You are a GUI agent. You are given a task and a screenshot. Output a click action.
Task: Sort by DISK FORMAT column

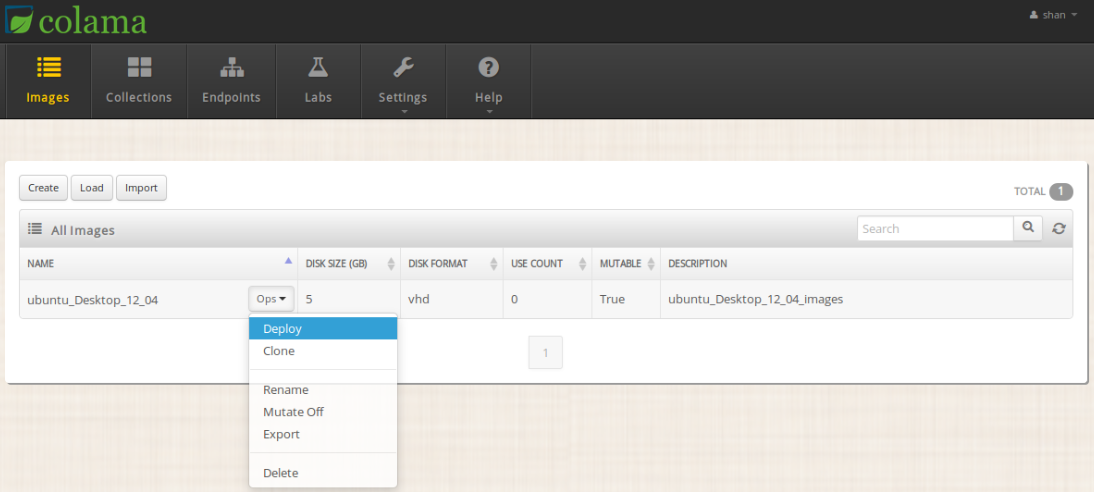(x=452, y=264)
